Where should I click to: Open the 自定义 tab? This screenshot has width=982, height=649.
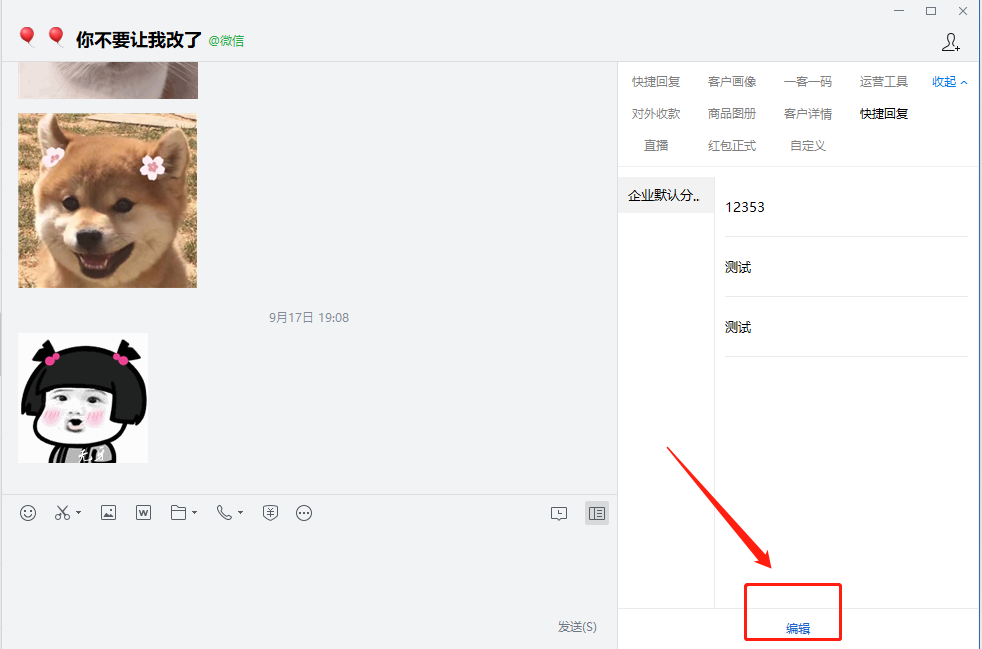[x=807, y=145]
